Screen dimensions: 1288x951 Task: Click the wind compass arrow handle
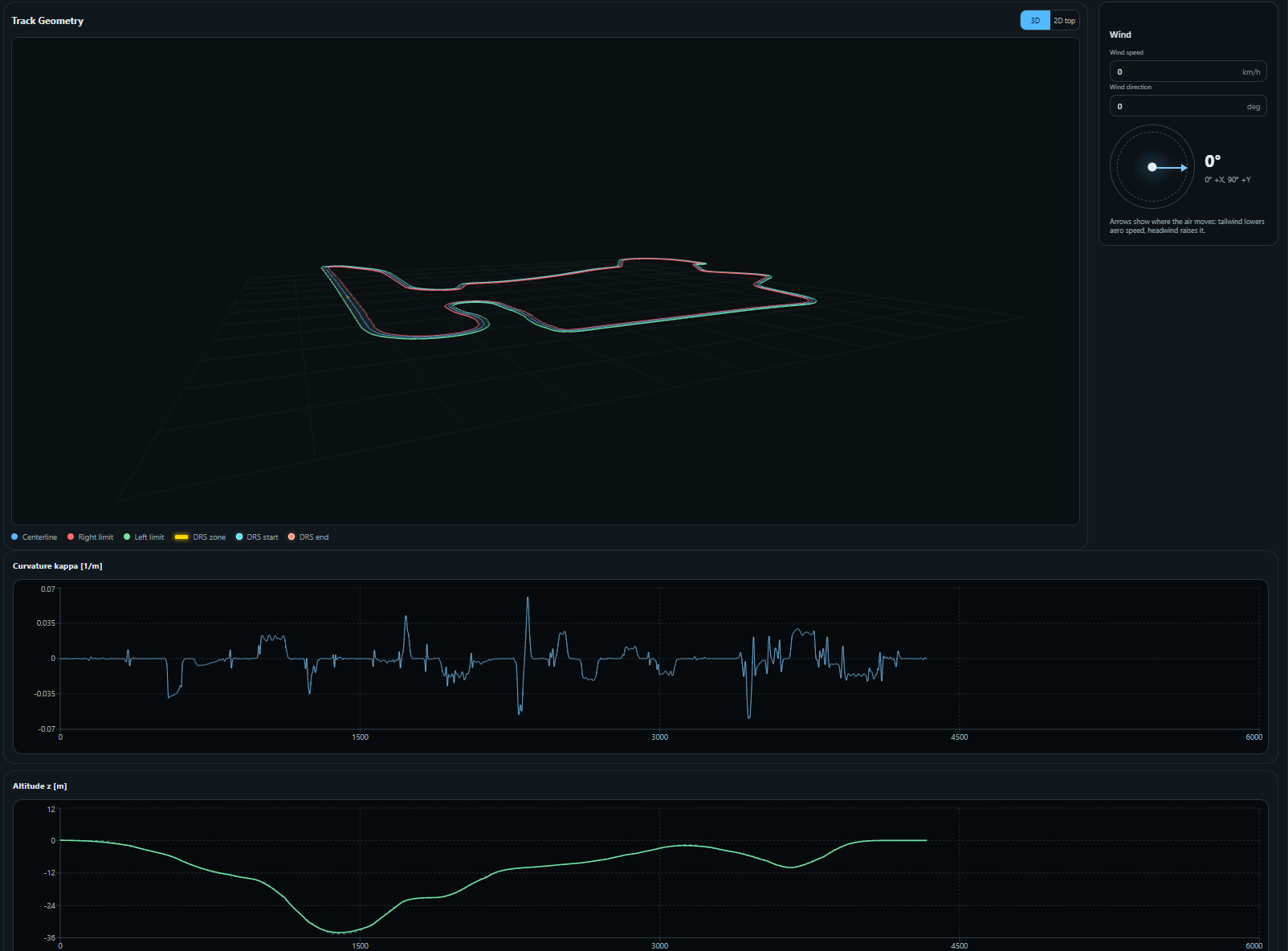pyautogui.click(x=1184, y=167)
